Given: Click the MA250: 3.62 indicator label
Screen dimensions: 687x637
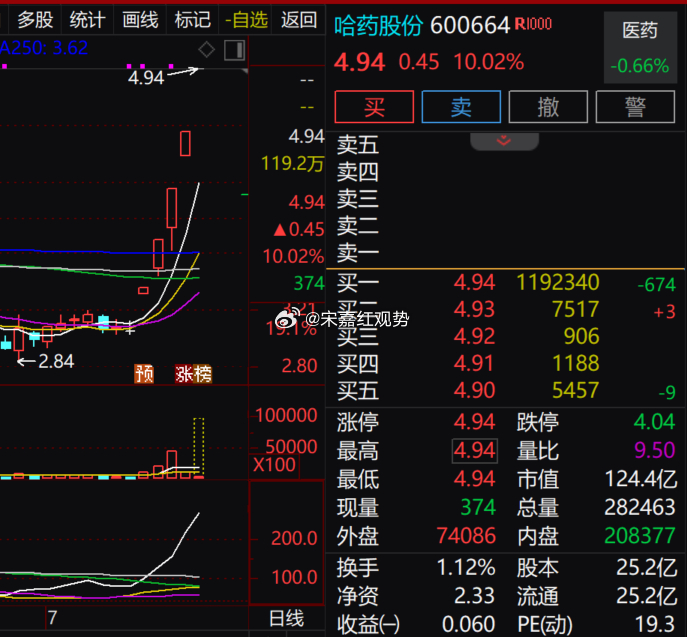Looking at the screenshot, I should pos(44,48).
